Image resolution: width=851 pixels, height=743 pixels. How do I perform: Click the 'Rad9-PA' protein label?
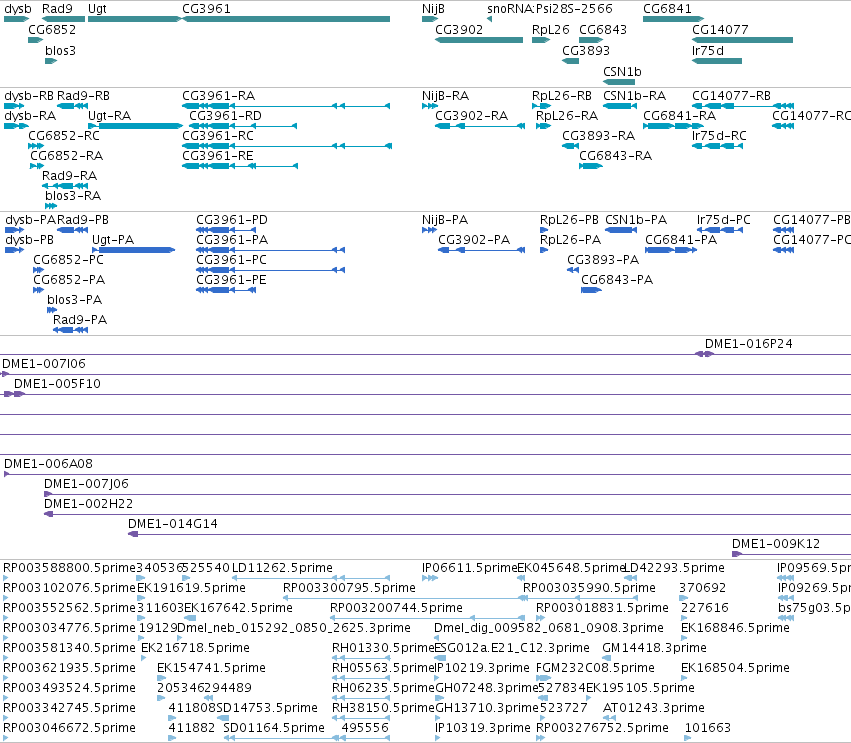pos(80,320)
